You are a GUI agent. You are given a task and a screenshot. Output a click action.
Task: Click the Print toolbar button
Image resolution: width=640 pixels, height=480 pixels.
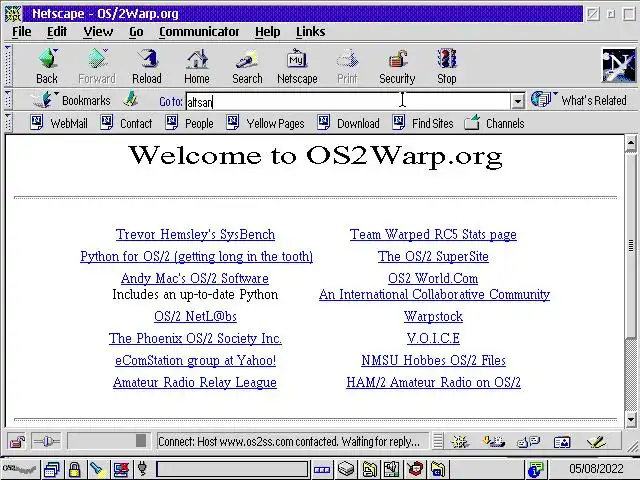pyautogui.click(x=347, y=67)
